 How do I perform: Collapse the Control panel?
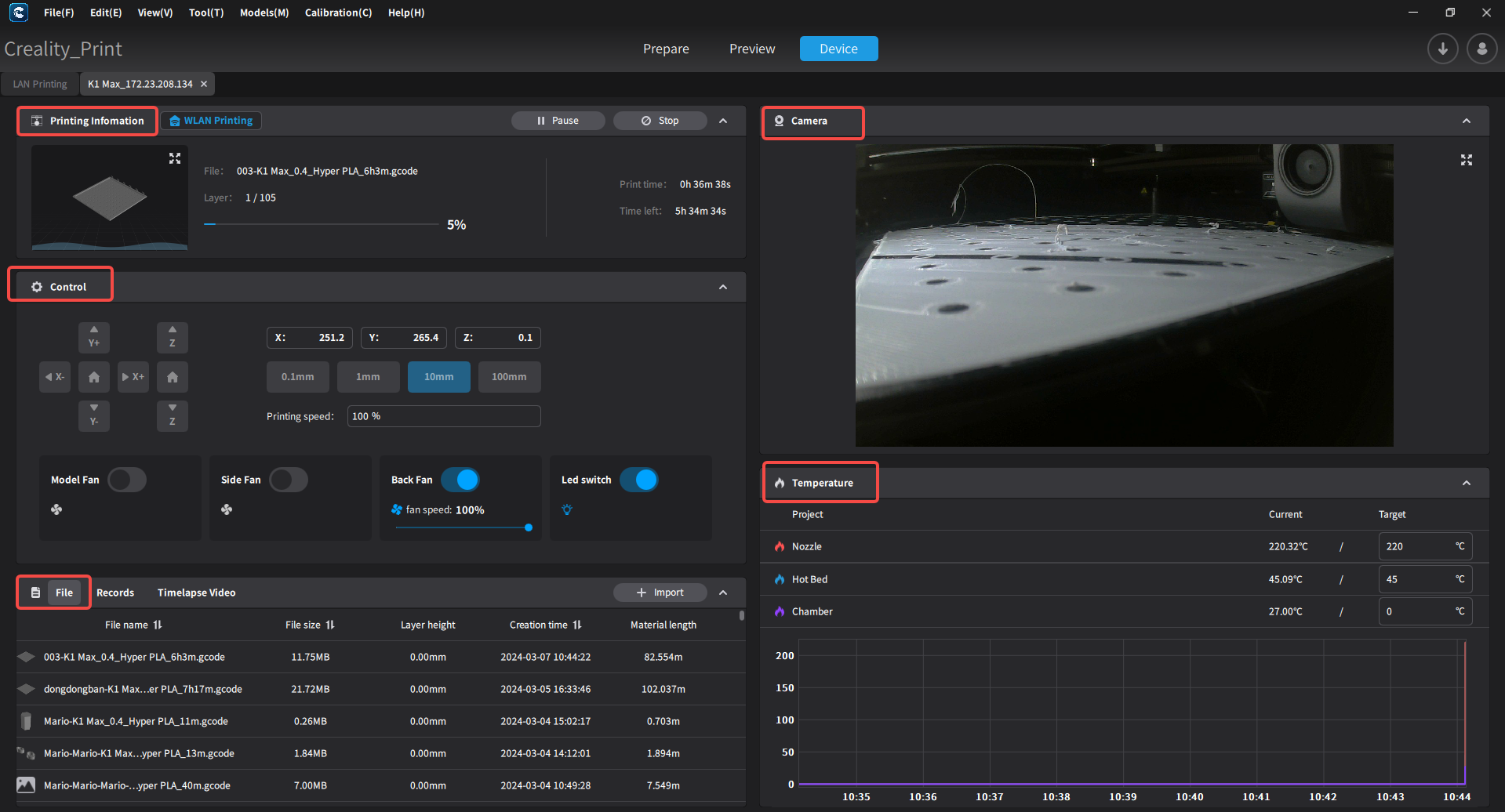click(x=723, y=287)
